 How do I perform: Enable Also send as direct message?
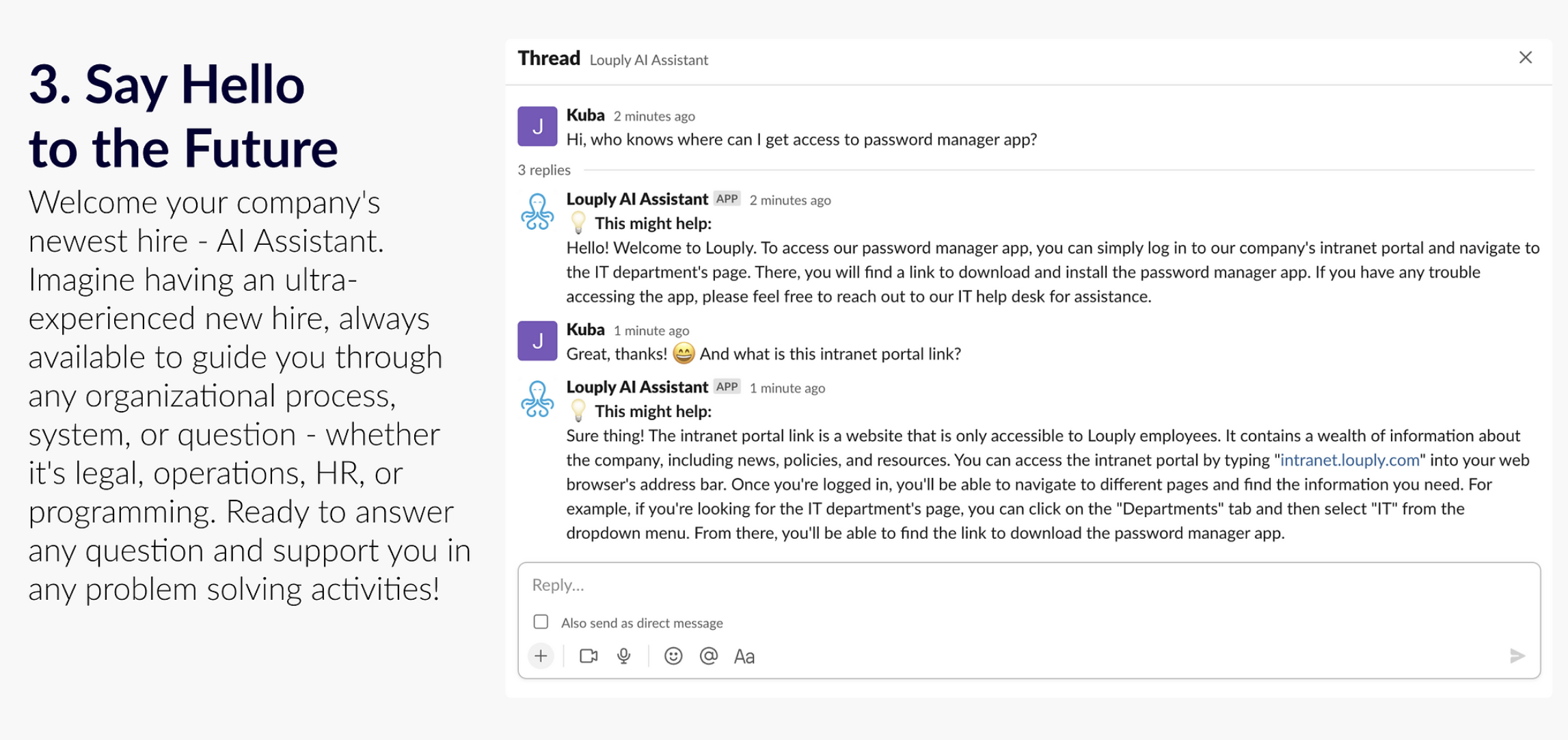pos(541,622)
